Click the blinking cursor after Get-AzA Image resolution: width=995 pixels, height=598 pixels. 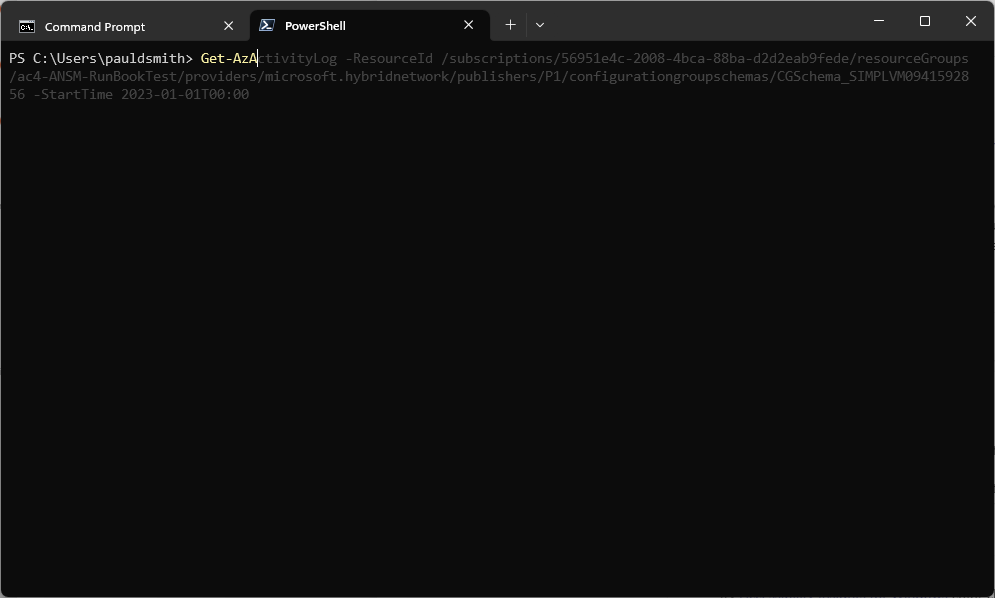pyautogui.click(x=258, y=58)
